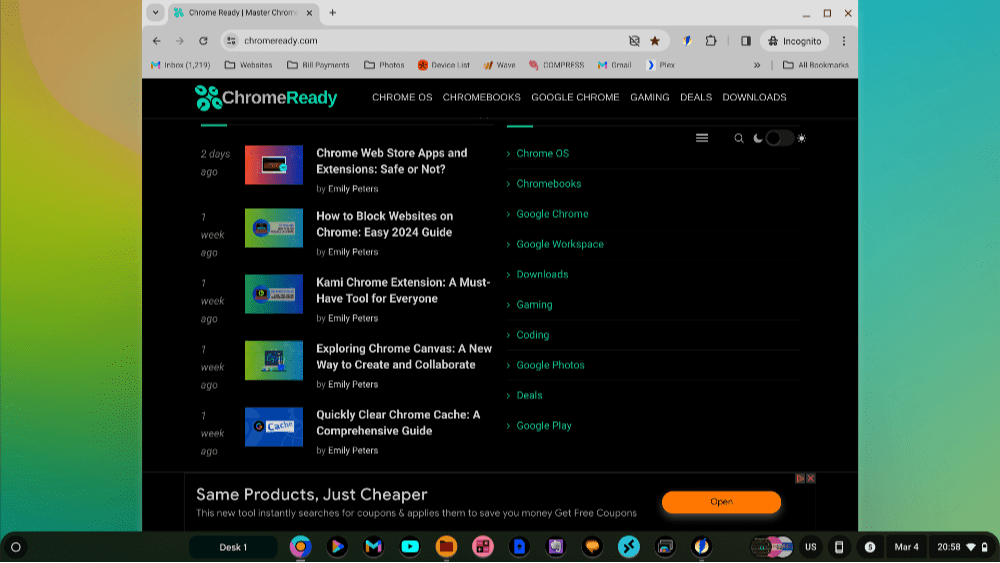Open How to Block Websites on Chrome article
The image size is (1000, 563).
(x=385, y=224)
